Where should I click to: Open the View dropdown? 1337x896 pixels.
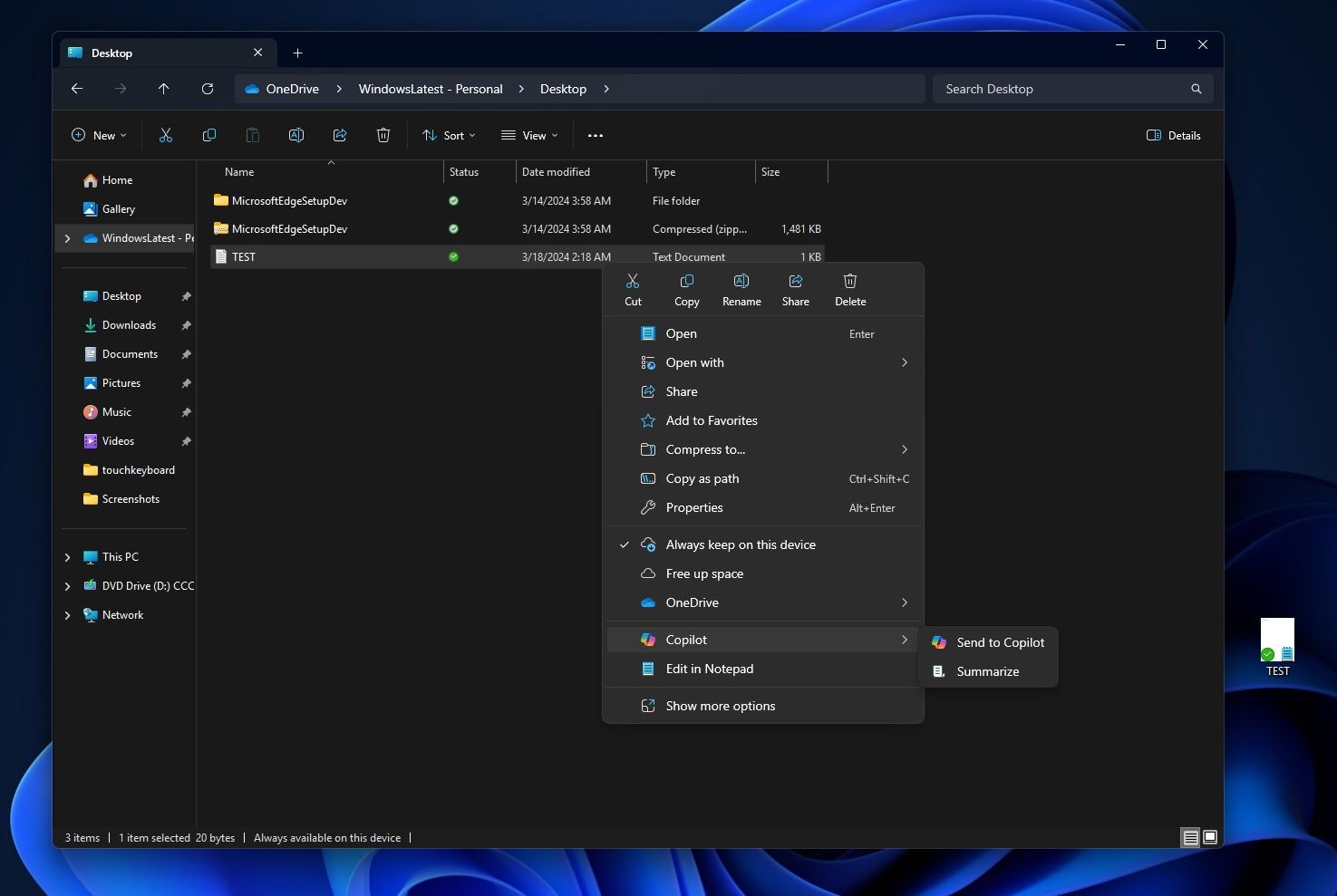tap(528, 135)
